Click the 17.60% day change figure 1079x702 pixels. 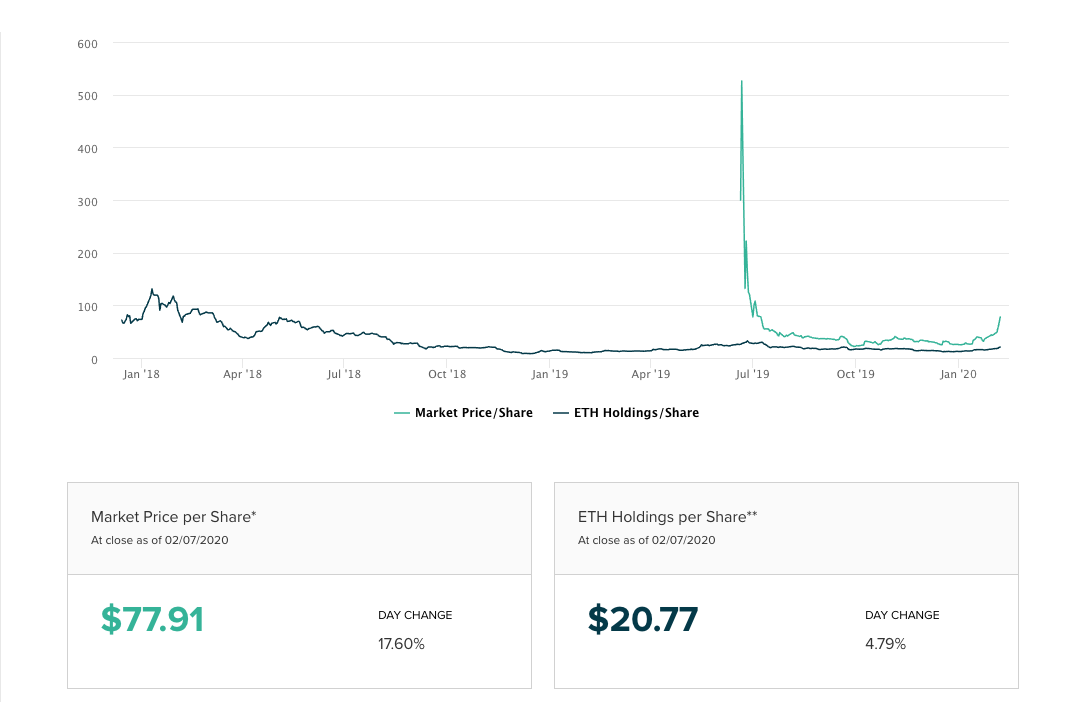click(x=401, y=644)
